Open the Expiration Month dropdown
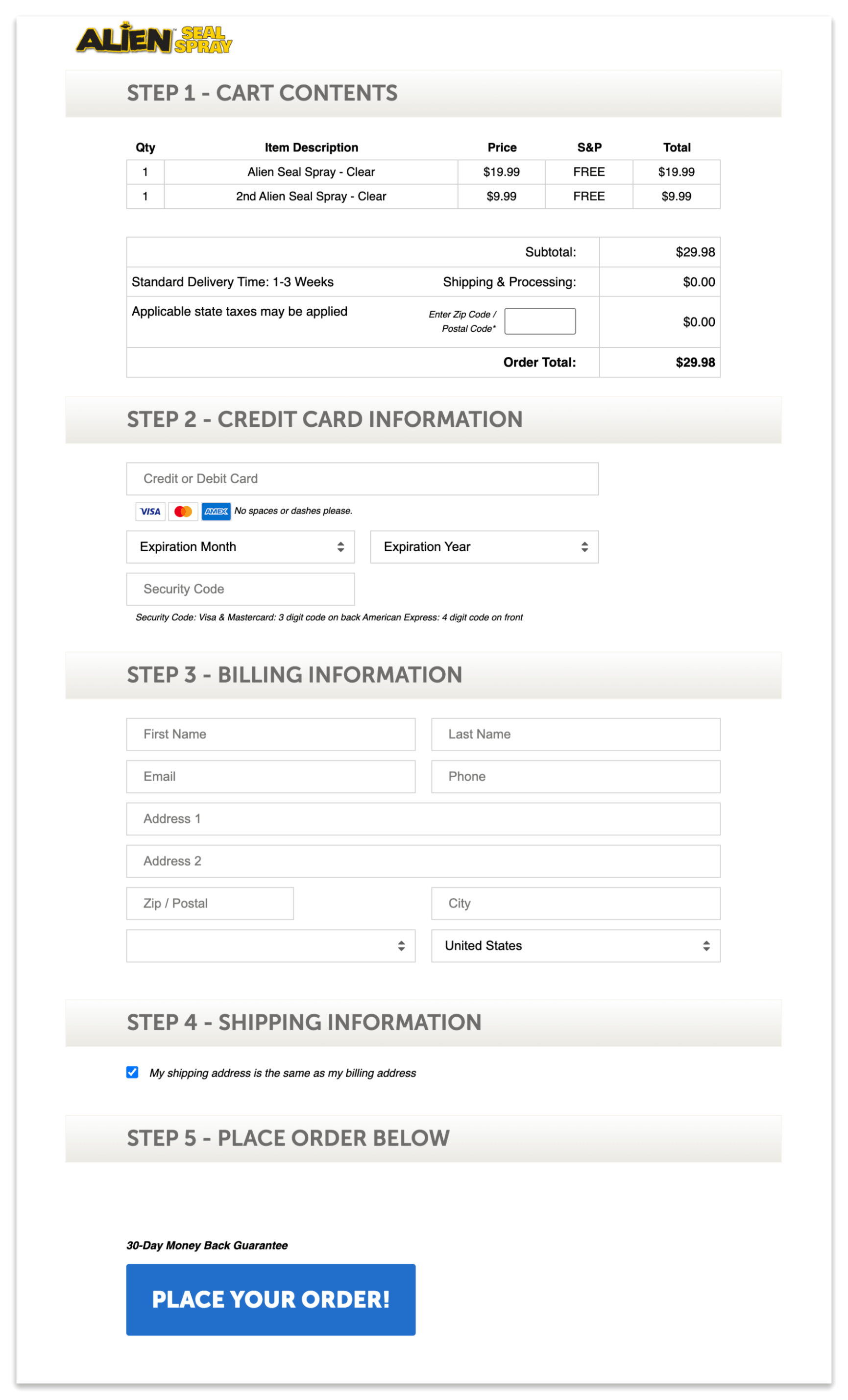This screenshot has height=1400, width=848. click(240, 546)
